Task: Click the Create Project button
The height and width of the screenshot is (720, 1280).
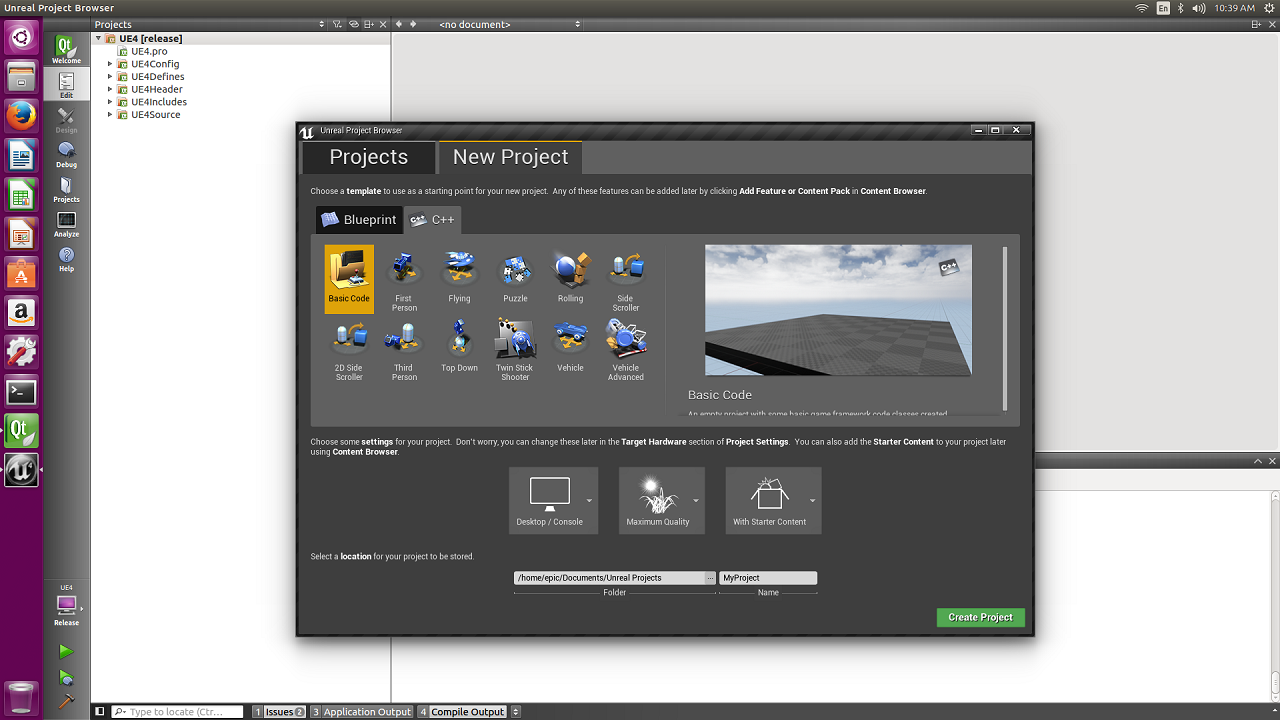Action: click(981, 617)
